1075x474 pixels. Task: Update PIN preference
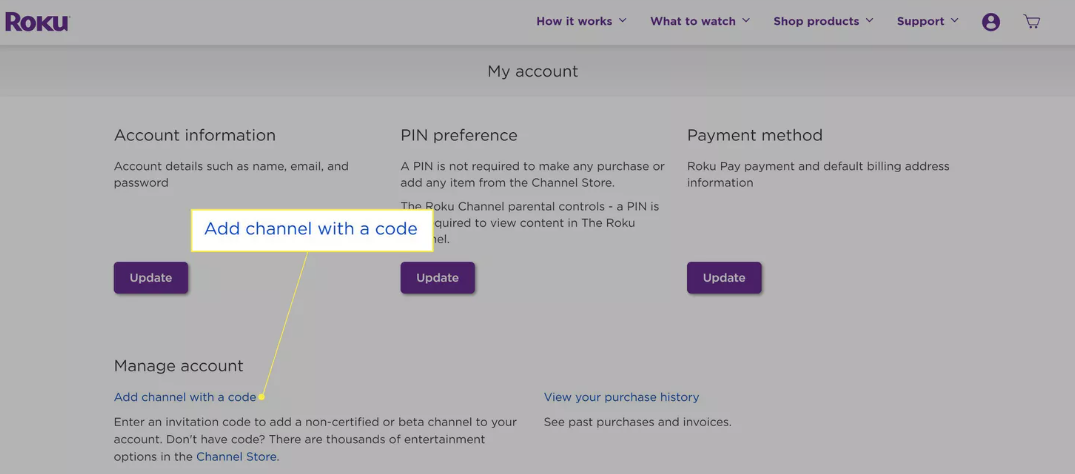click(x=437, y=278)
